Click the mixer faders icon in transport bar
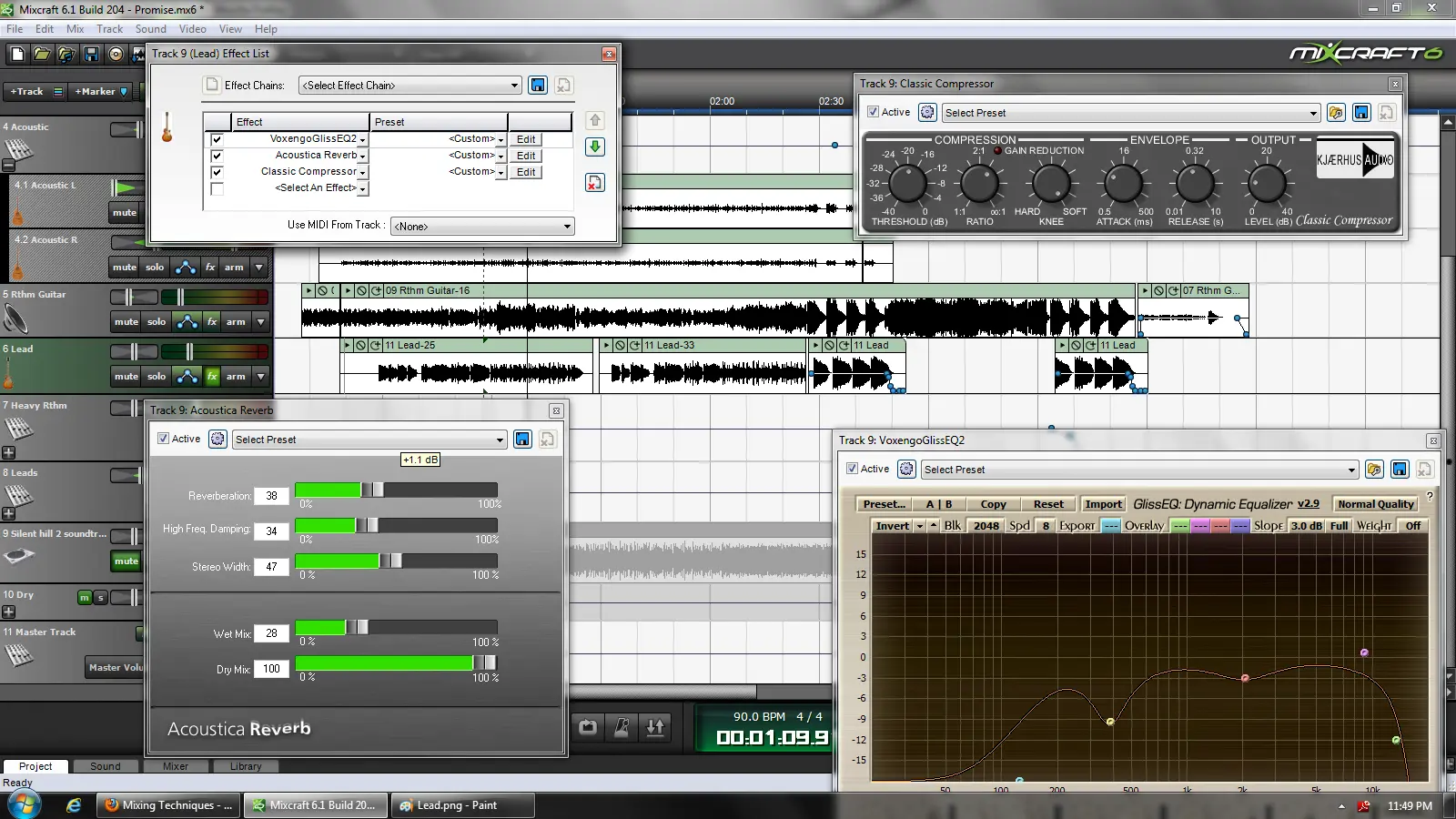Image resolution: width=1456 pixels, height=819 pixels. (x=655, y=727)
